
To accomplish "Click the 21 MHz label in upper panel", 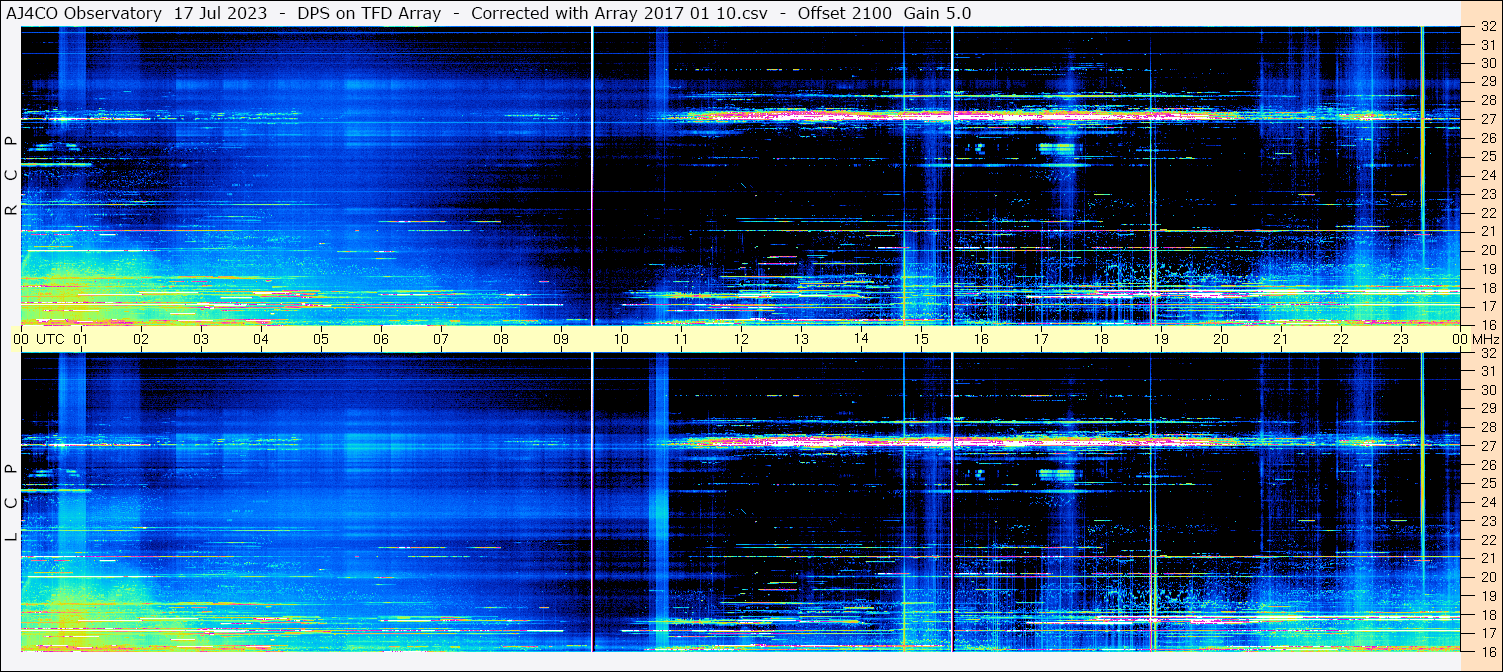I will pos(1487,231).
